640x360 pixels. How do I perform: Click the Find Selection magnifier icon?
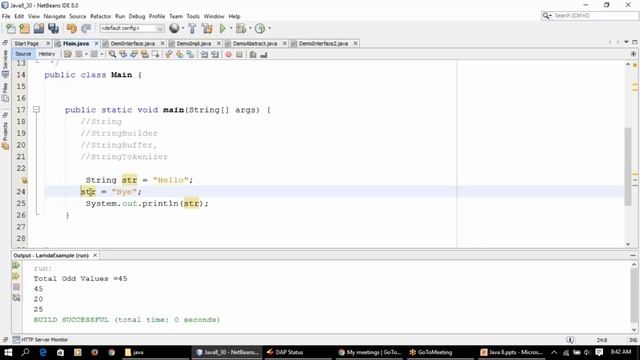[112, 54]
